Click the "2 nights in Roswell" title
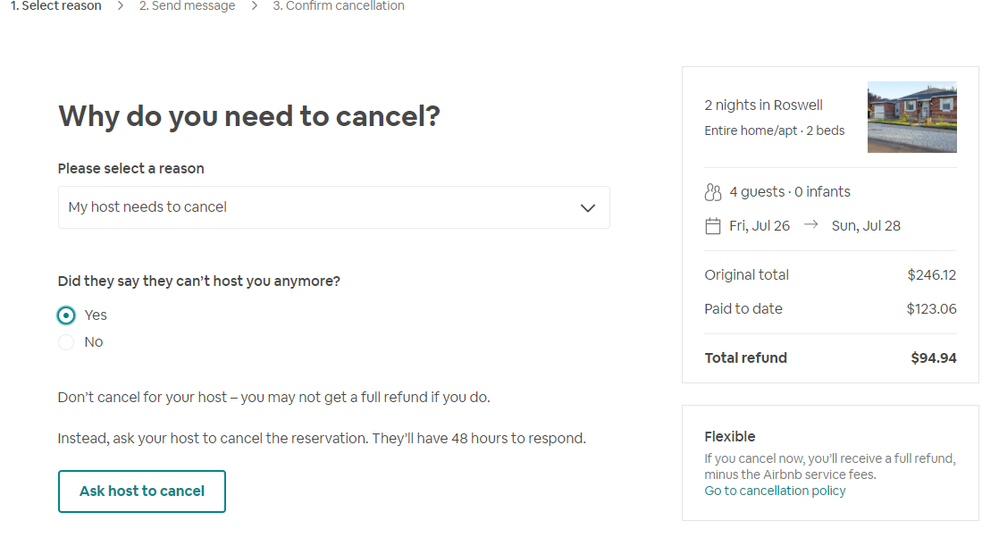999x538 pixels. (763, 105)
